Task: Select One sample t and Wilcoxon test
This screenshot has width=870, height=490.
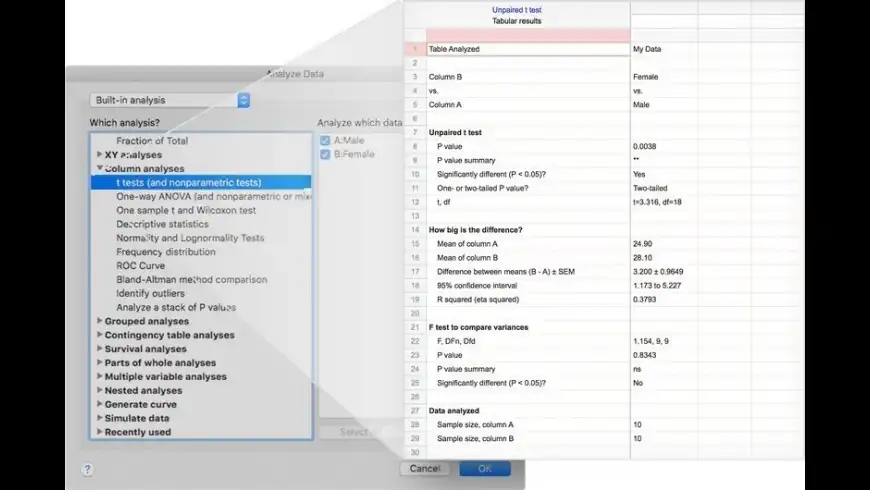Action: 186,210
